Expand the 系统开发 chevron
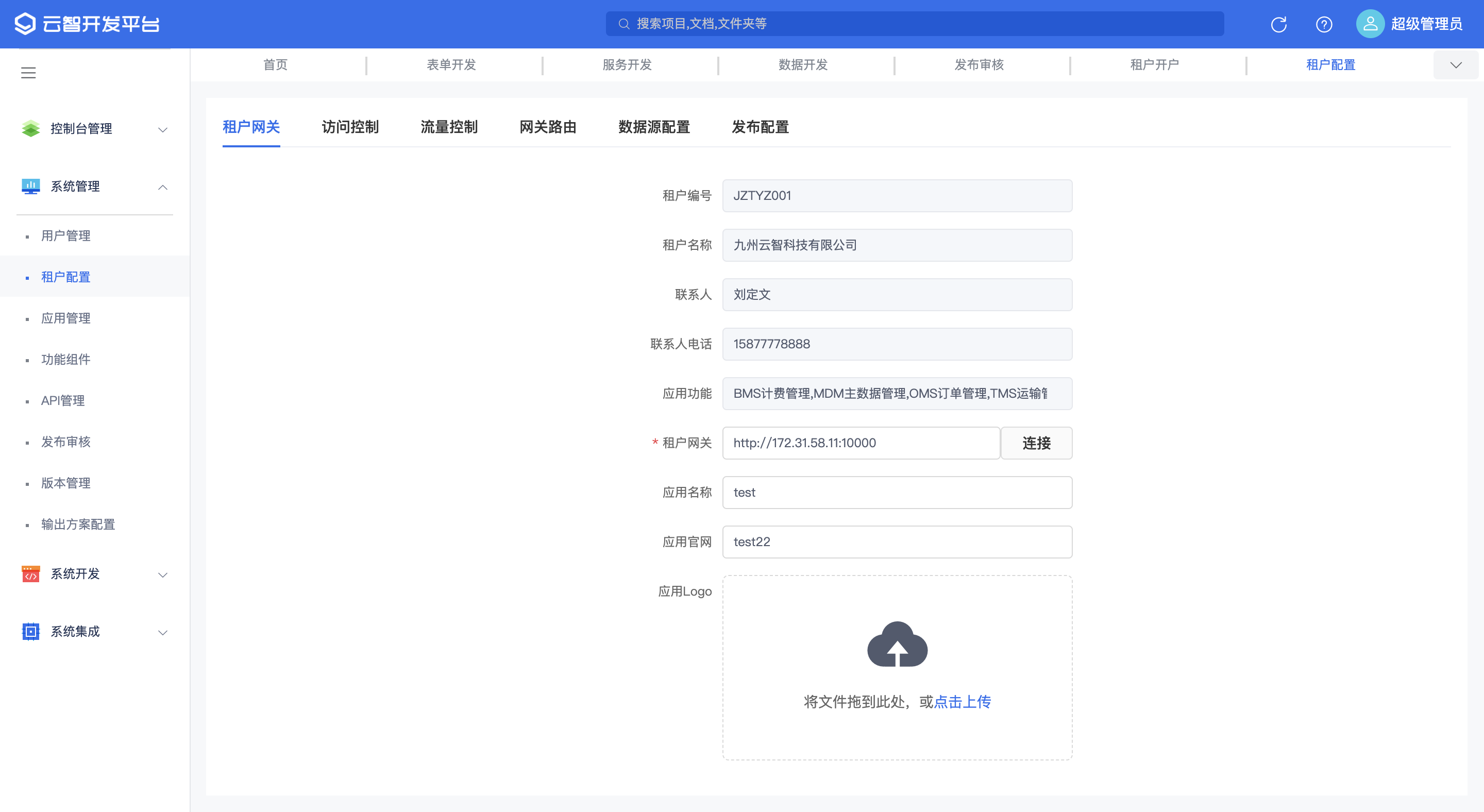Screen dimensions: 1484x812 coord(163,574)
